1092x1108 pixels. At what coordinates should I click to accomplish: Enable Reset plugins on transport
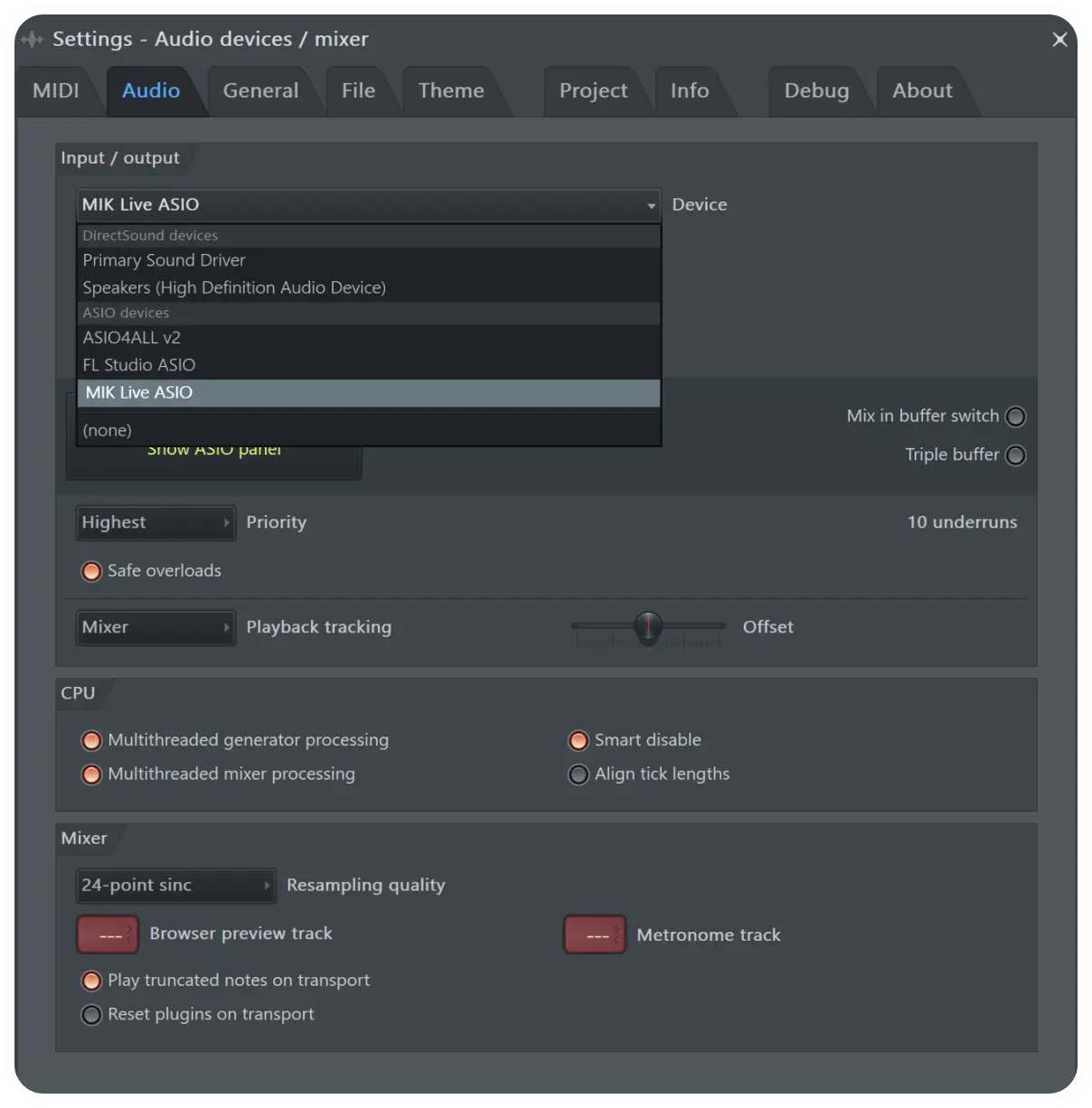[x=91, y=1015]
